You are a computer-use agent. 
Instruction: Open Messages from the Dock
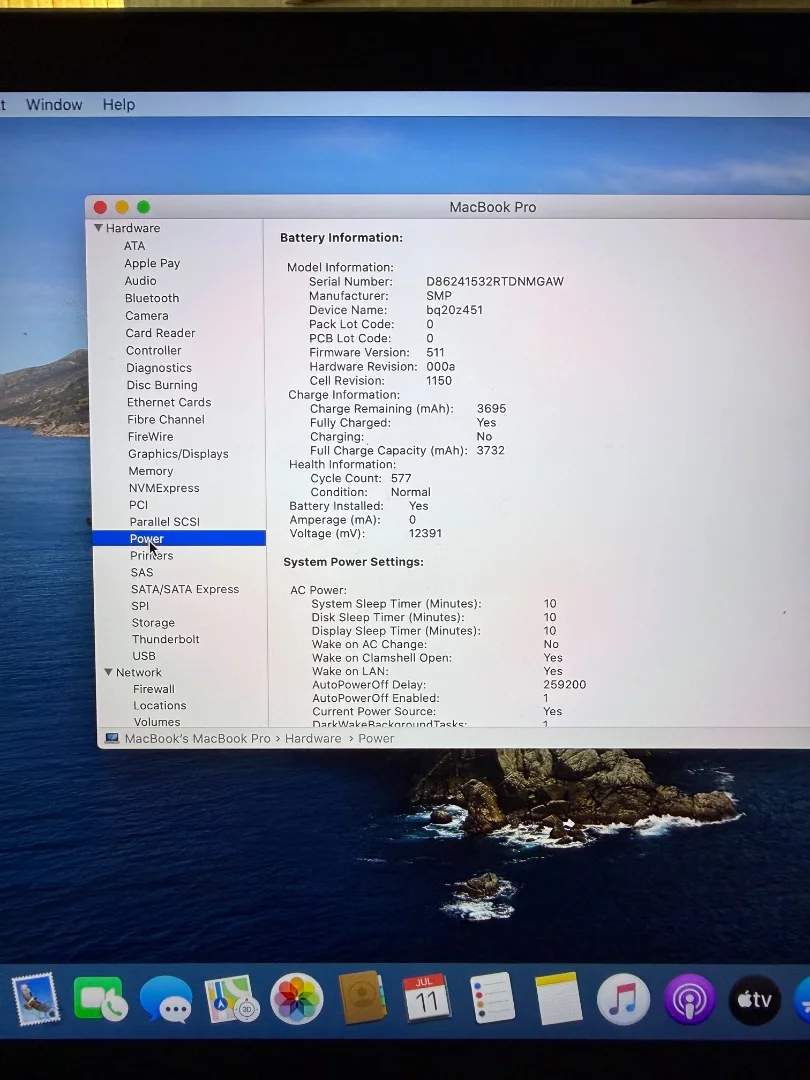(x=166, y=999)
